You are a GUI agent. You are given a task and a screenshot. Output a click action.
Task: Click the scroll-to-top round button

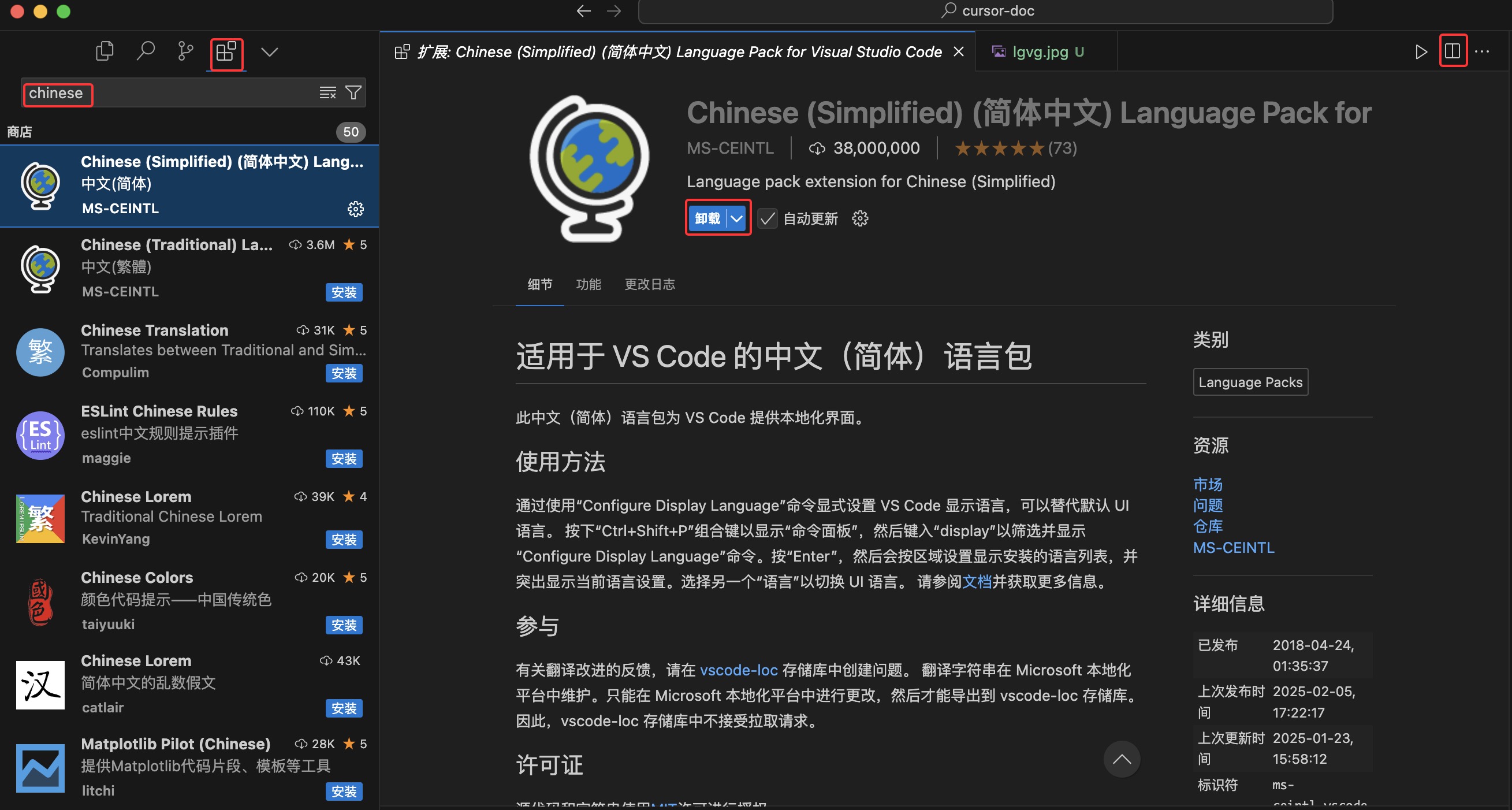pos(1121,759)
